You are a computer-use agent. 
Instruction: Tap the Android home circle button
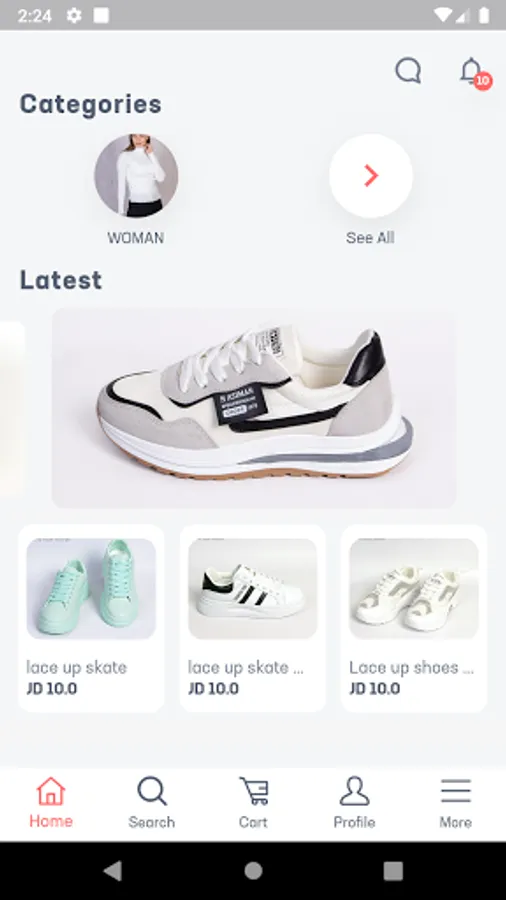point(253,871)
